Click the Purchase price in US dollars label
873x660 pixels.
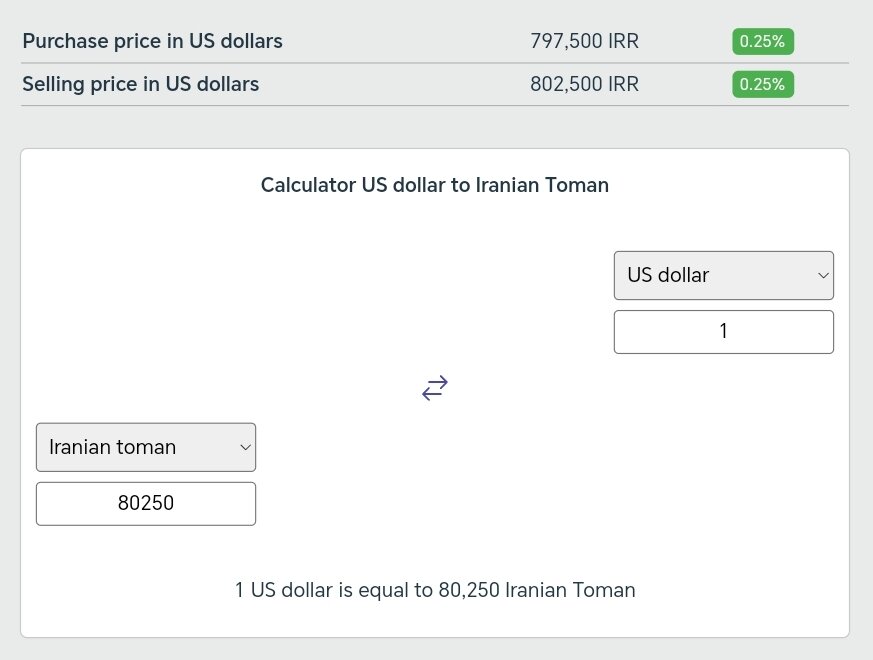point(152,41)
